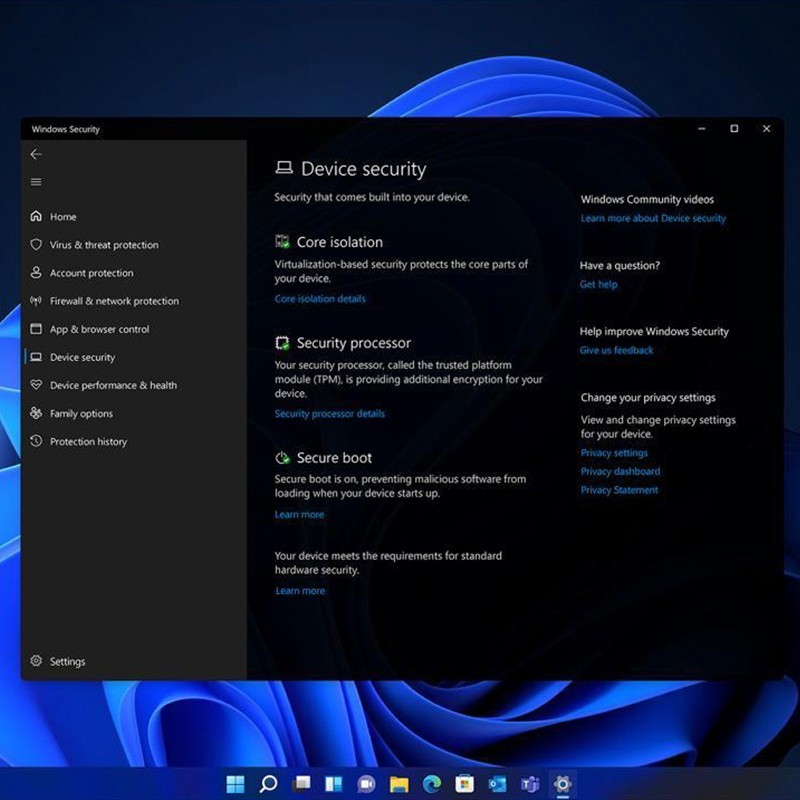Image resolution: width=800 pixels, height=800 pixels.
Task: Open Windows Start button on taskbar
Action: tap(236, 783)
